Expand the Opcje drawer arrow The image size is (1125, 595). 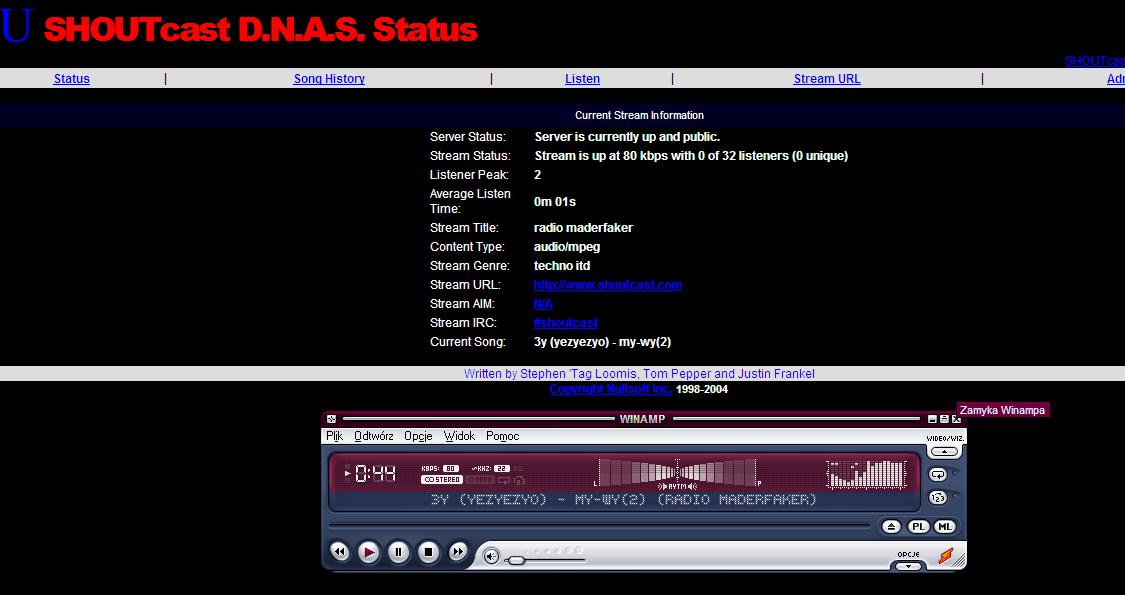[908, 566]
